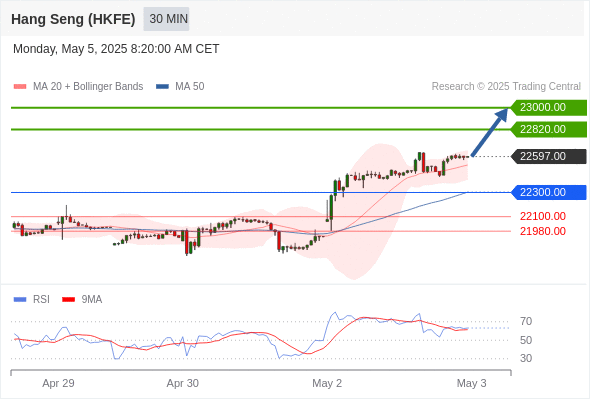
Task: Click the blue MA 50 legend swatch
Action: 162,87
